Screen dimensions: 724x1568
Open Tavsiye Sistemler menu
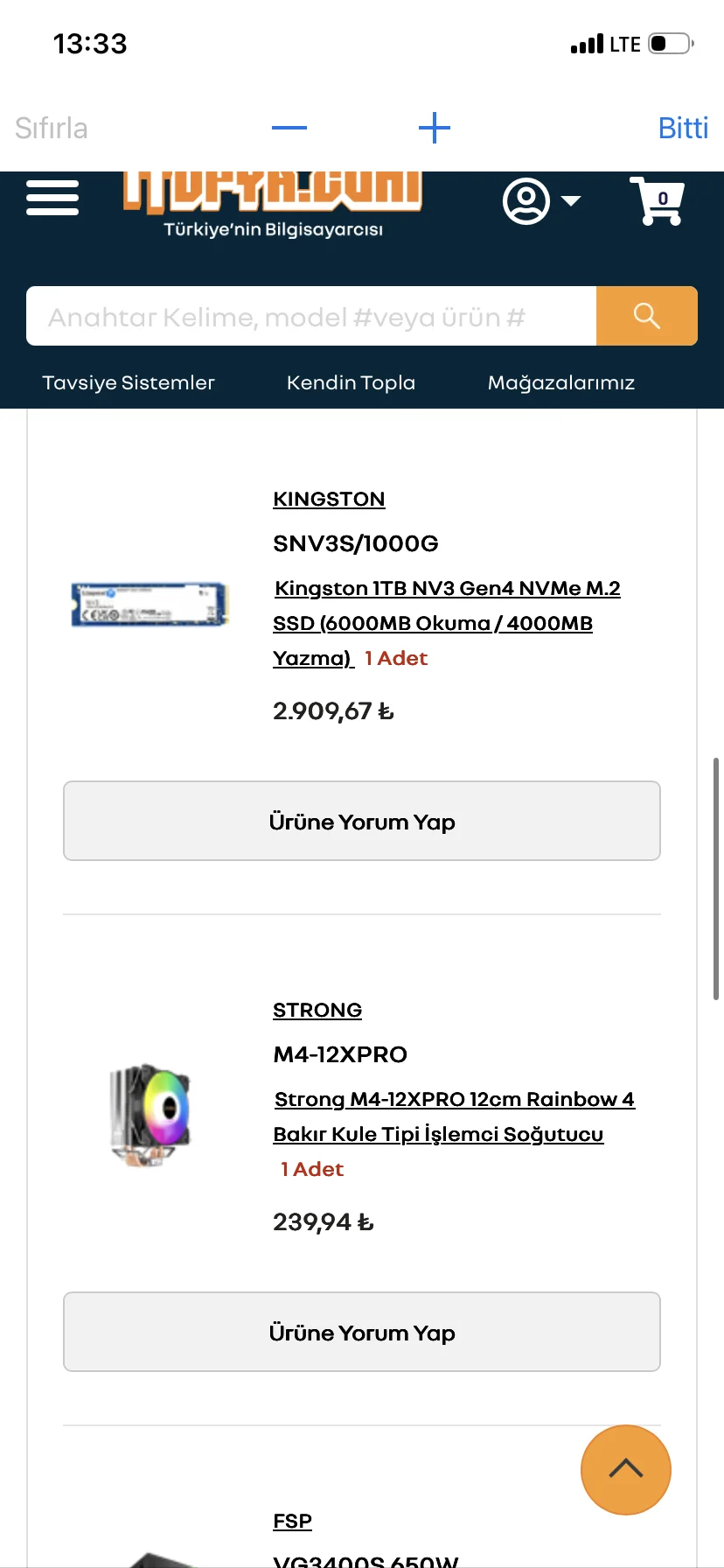click(129, 382)
